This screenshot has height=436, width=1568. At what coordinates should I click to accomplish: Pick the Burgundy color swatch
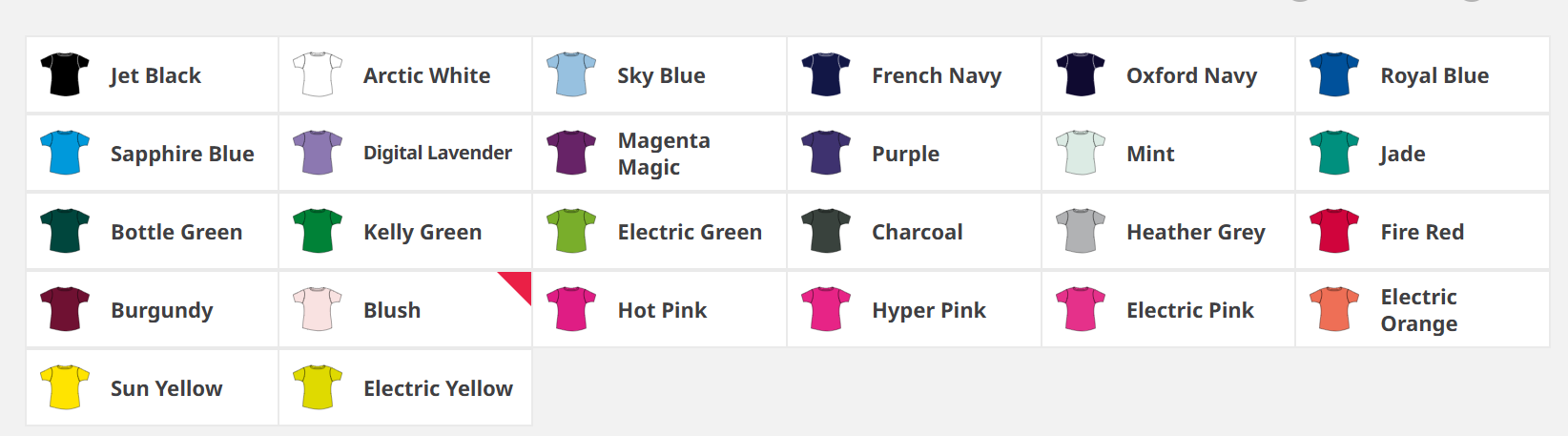pyautogui.click(x=65, y=309)
